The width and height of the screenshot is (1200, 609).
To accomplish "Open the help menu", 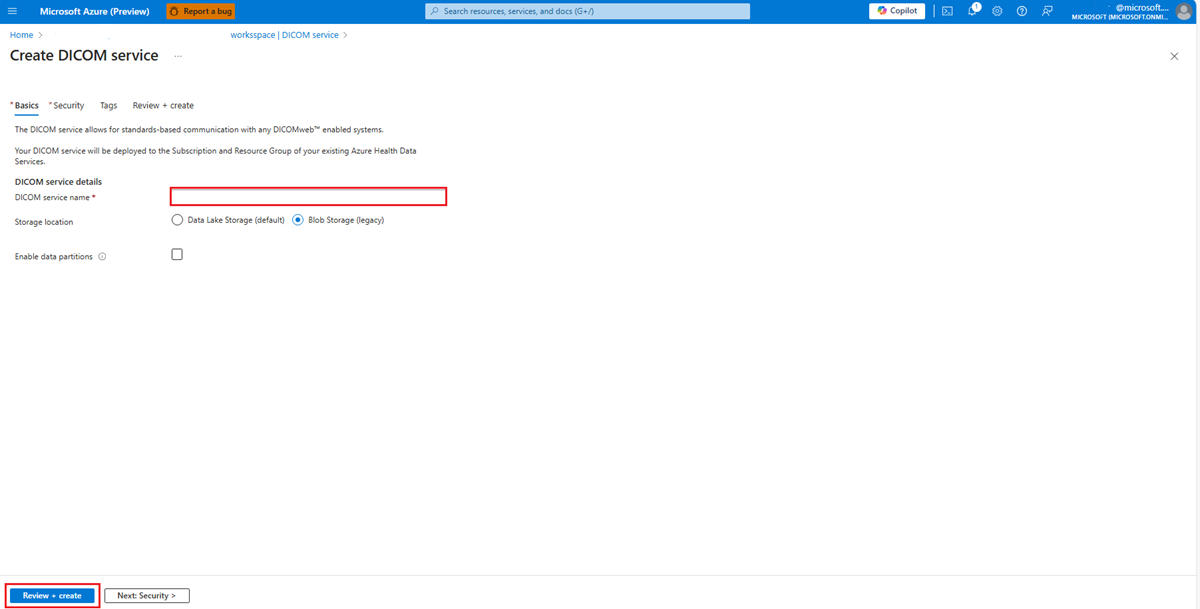I will click(x=1021, y=10).
